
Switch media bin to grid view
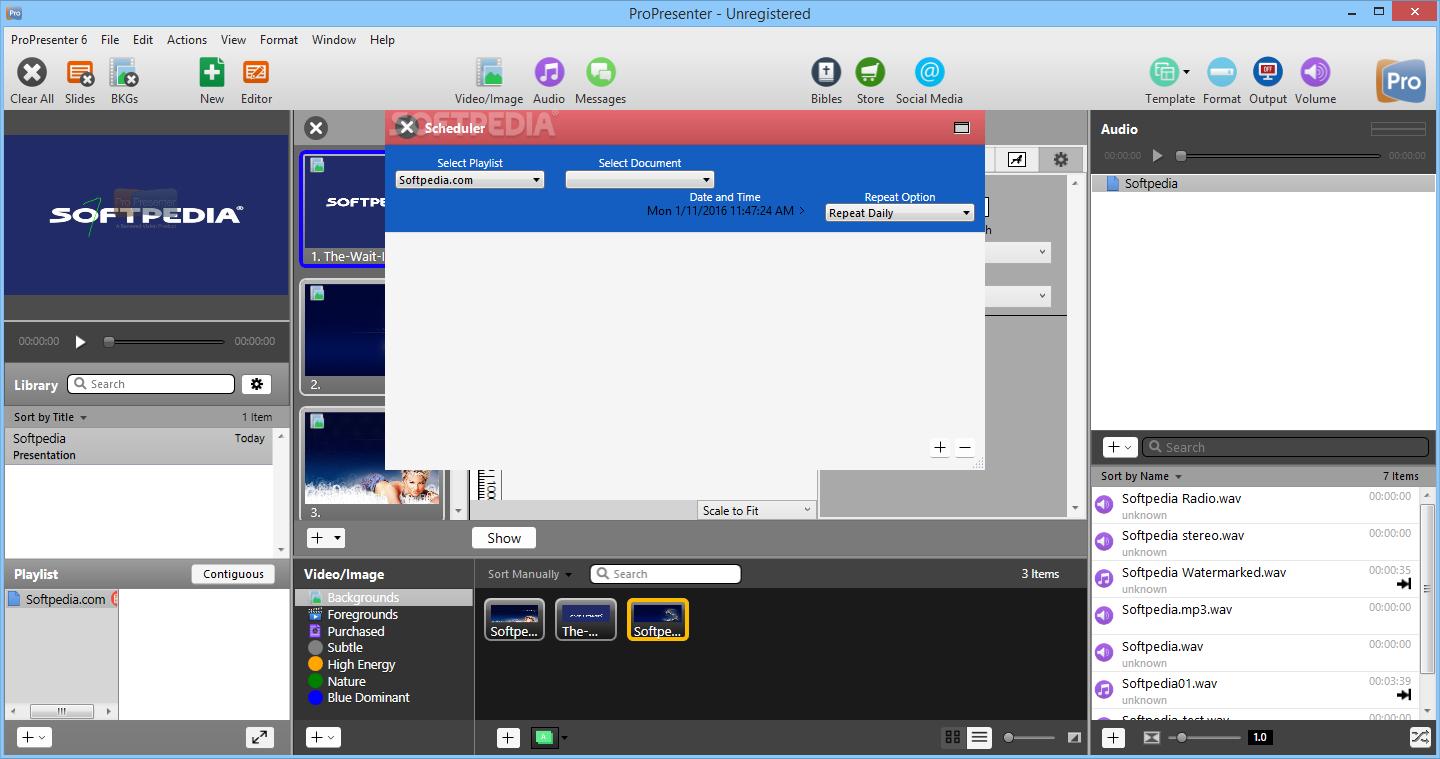click(x=953, y=737)
